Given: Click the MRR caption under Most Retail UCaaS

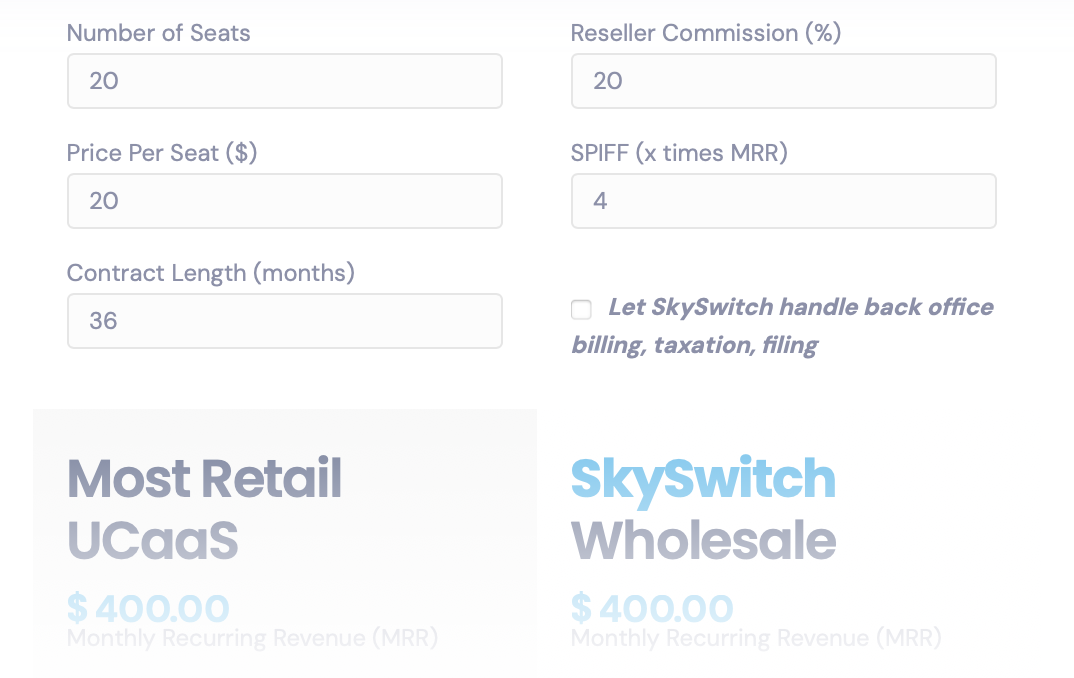Looking at the screenshot, I should coord(252,638).
